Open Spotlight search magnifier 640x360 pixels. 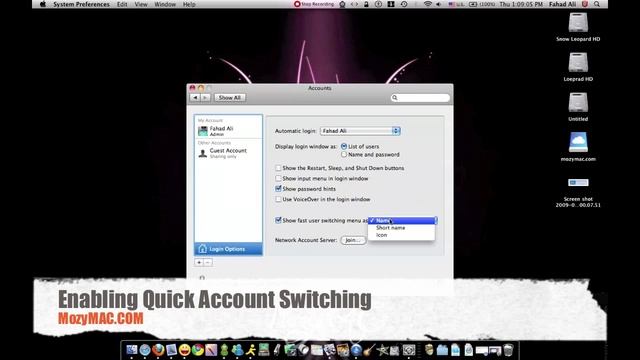point(597,4)
